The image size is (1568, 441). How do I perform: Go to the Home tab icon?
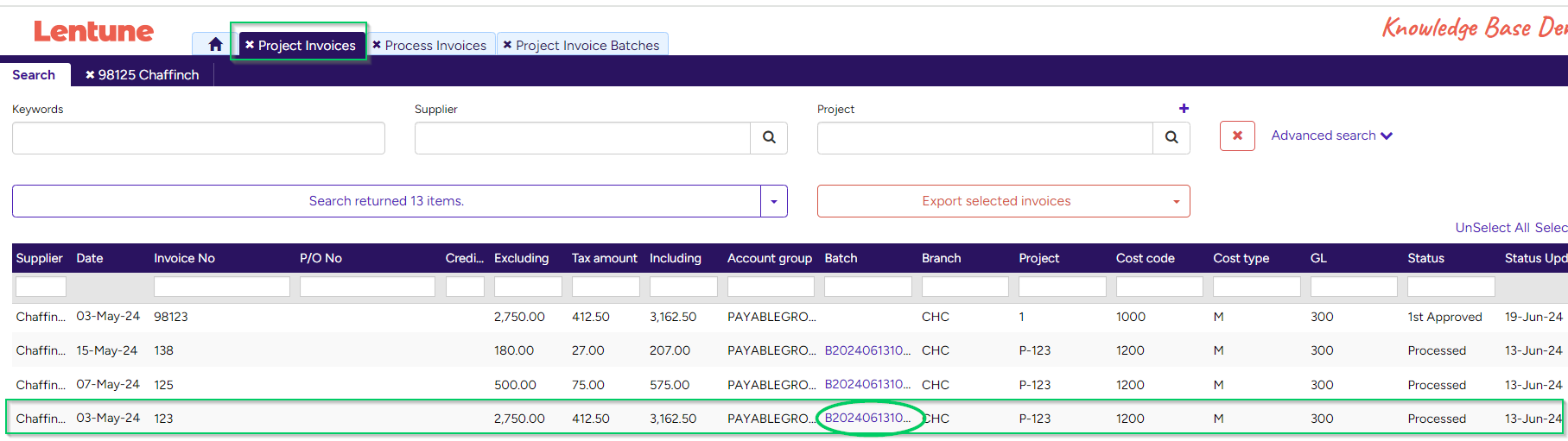tap(215, 44)
